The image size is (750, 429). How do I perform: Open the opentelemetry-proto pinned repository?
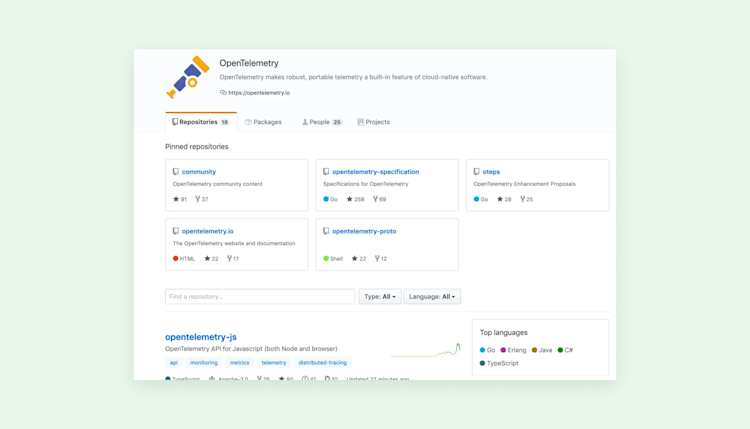tap(364, 231)
